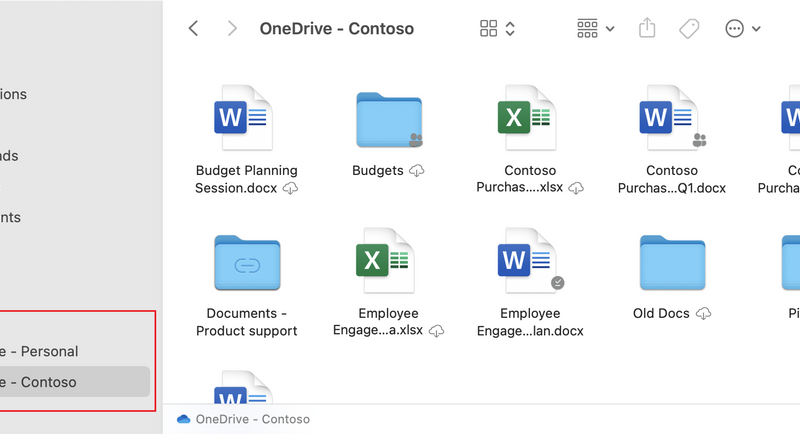This screenshot has height=434, width=800.
Task: Click the forward navigation arrow
Action: click(232, 29)
